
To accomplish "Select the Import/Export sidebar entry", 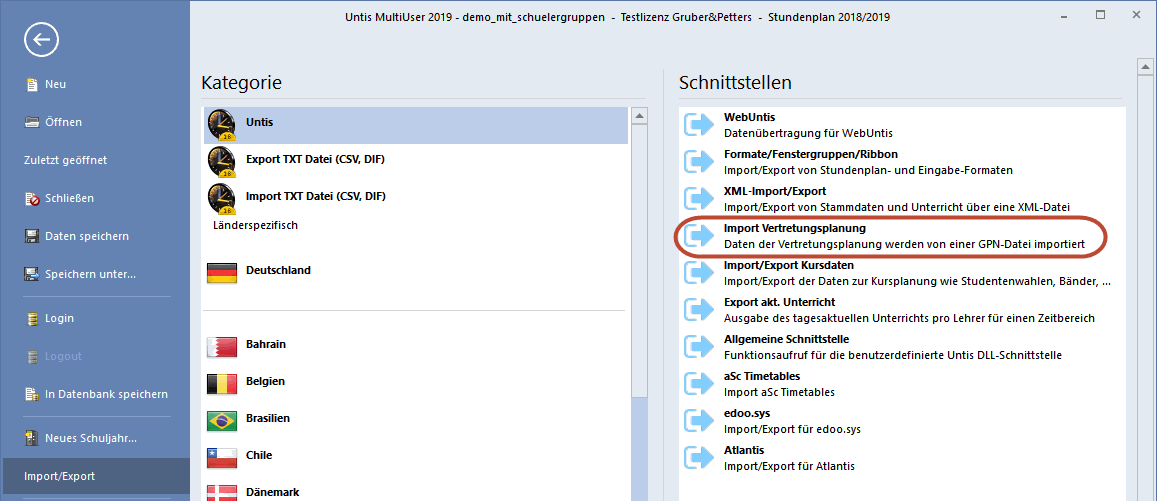I will [x=94, y=477].
